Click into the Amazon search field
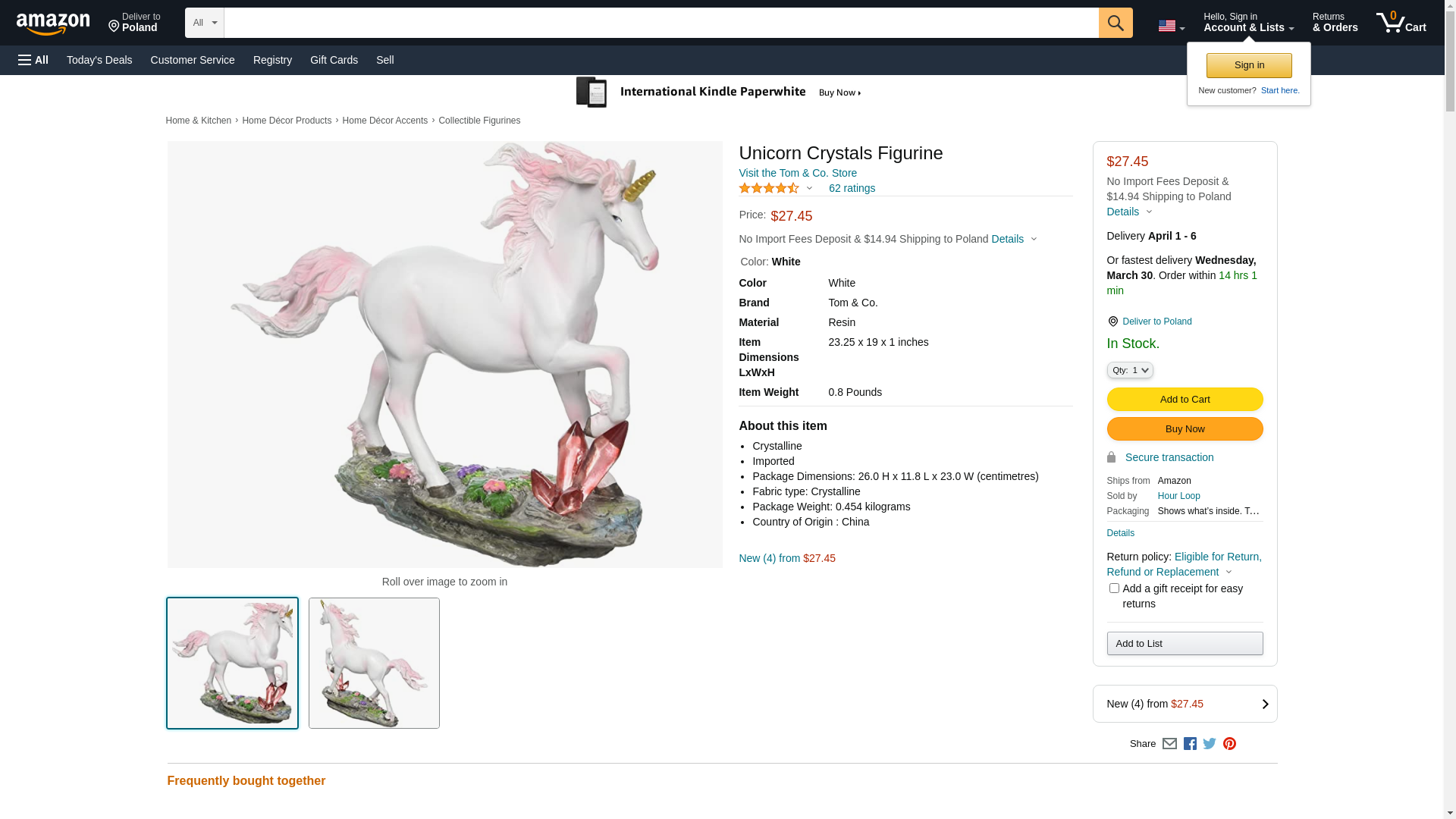 [x=661, y=23]
